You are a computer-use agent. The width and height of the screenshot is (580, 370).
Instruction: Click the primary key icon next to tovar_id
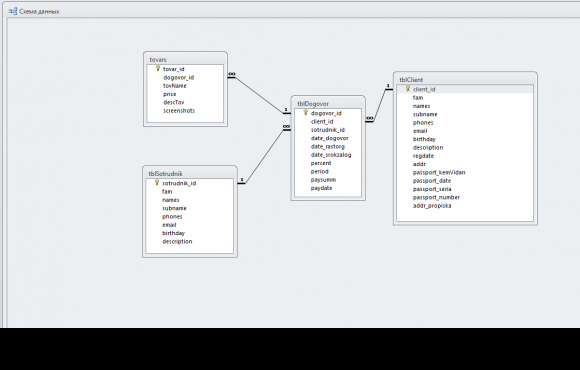click(158, 68)
